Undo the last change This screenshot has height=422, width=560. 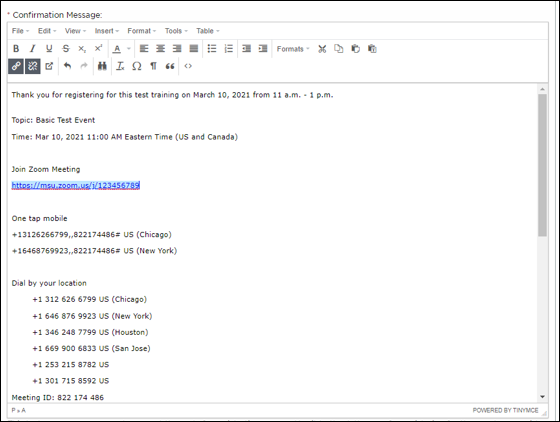67,66
